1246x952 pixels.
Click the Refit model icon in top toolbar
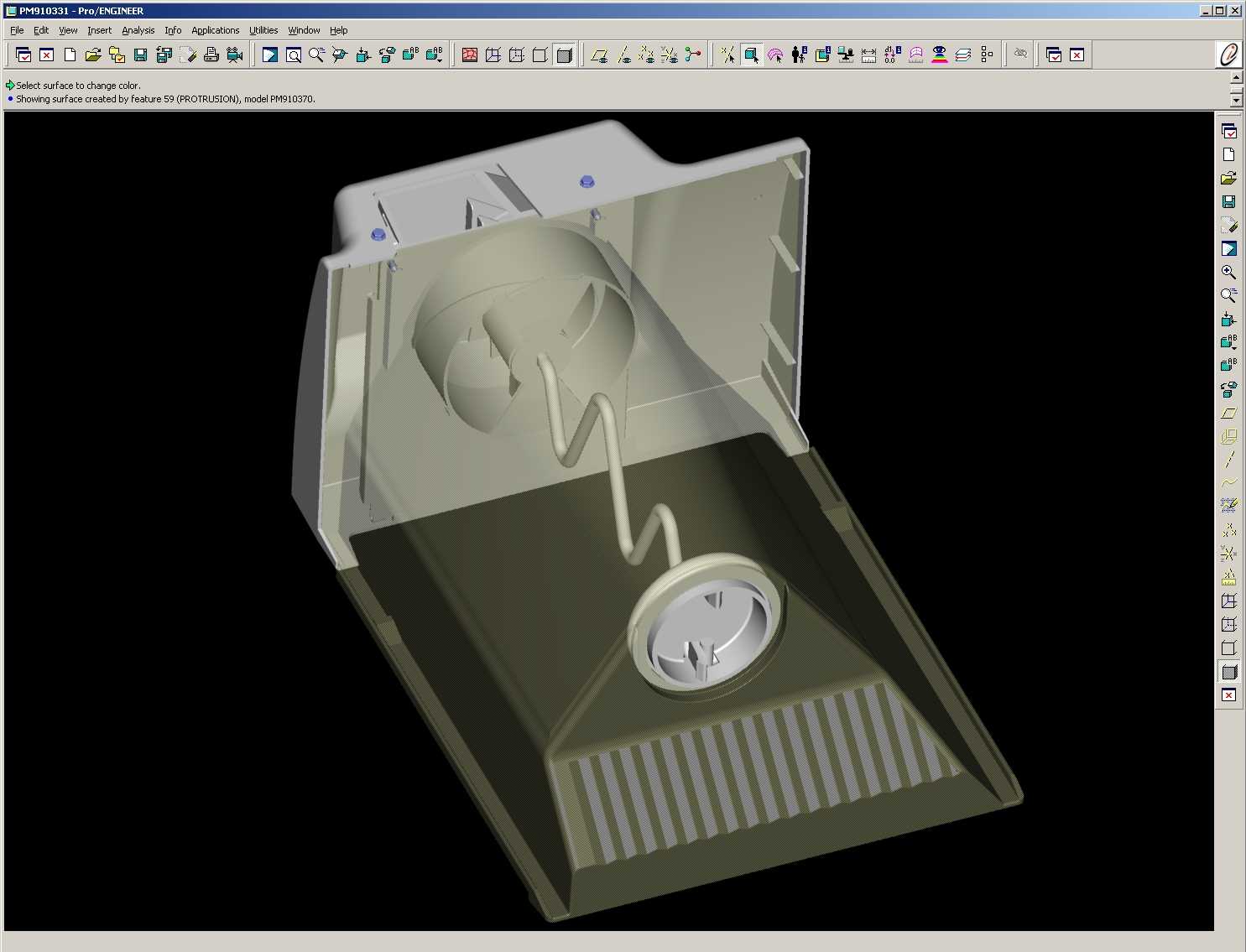tap(363, 55)
